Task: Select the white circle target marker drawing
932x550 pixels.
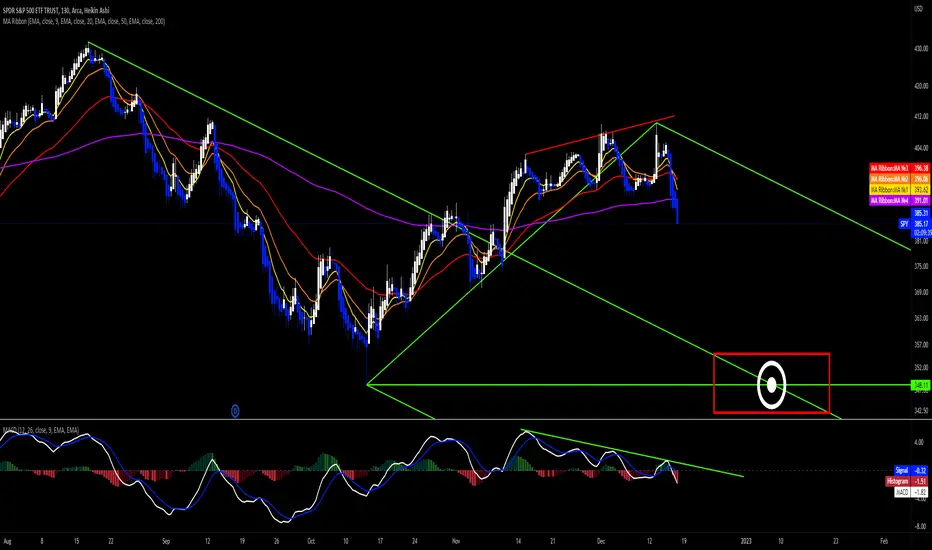Action: click(x=772, y=385)
